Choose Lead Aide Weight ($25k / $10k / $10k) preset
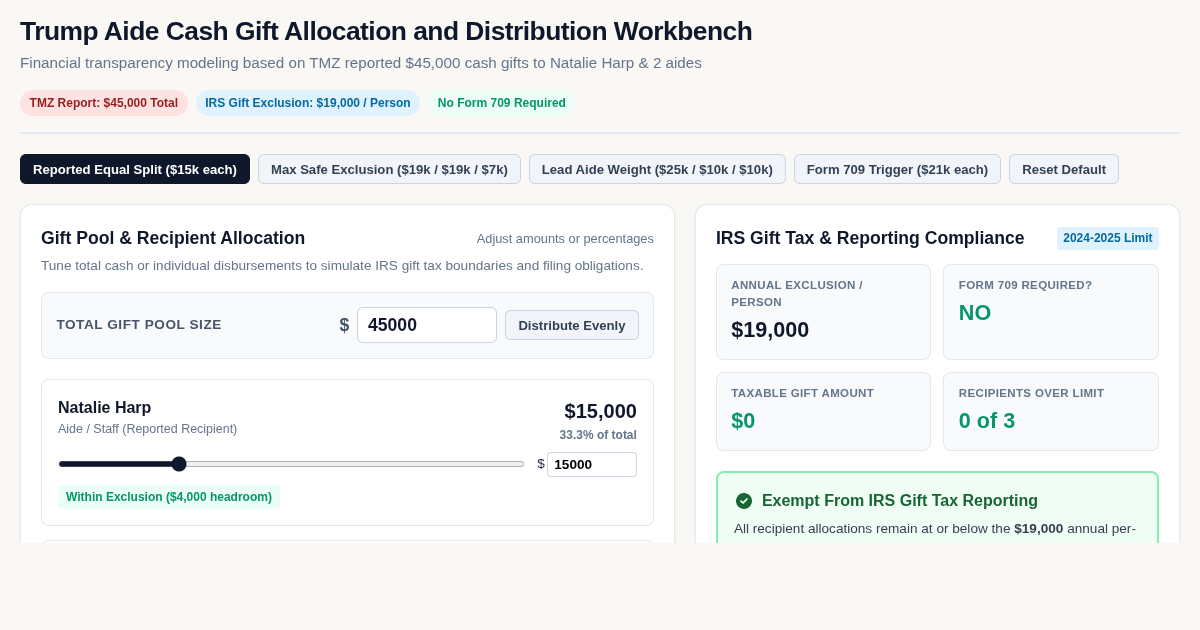The height and width of the screenshot is (630, 1200). 657,169
